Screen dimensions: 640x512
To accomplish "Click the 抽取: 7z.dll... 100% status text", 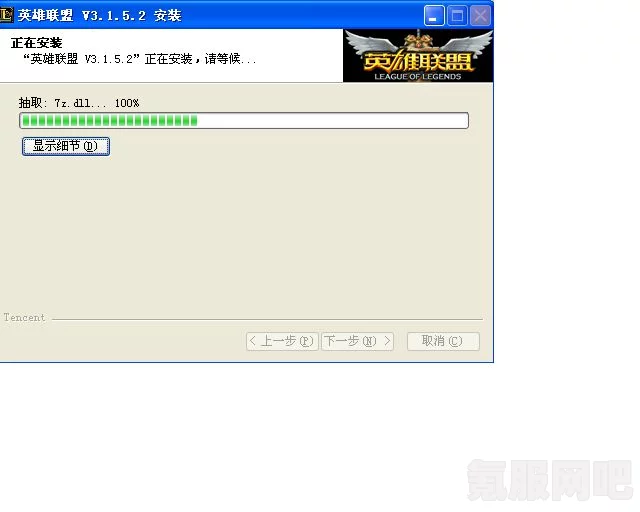I will (x=79, y=103).
